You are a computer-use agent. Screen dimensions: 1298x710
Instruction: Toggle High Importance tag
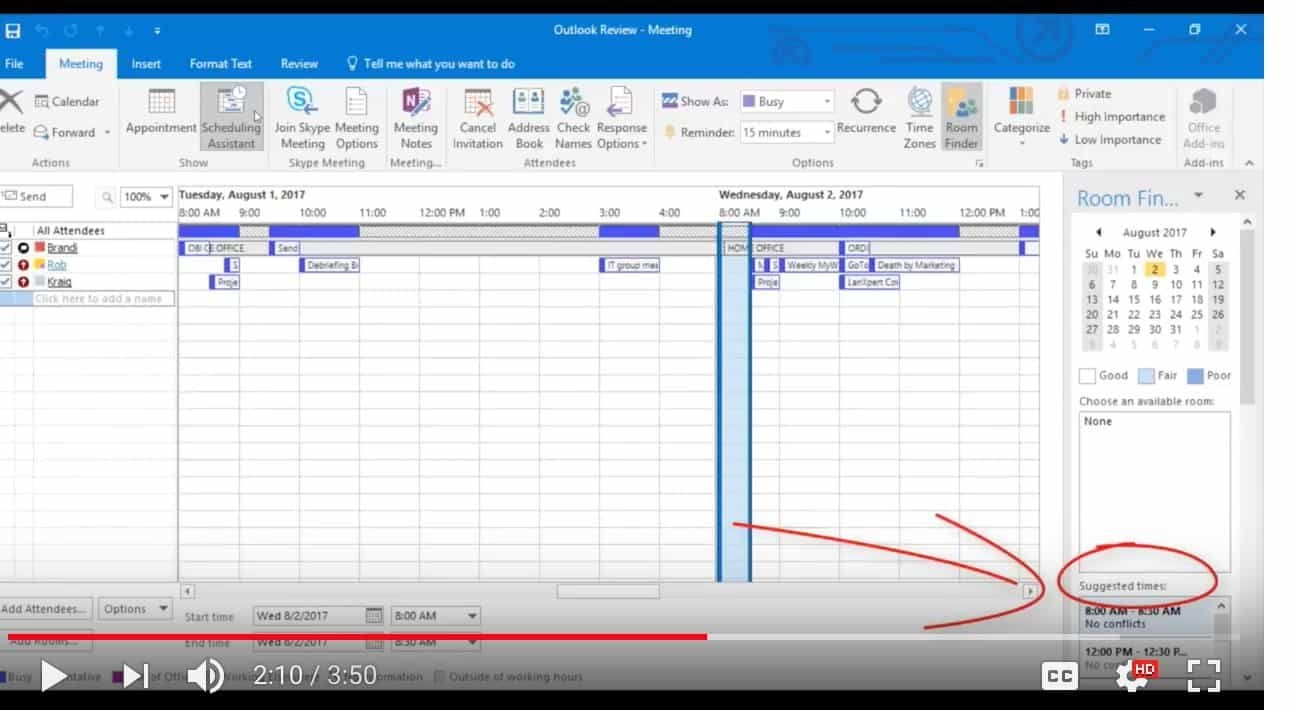point(1110,116)
